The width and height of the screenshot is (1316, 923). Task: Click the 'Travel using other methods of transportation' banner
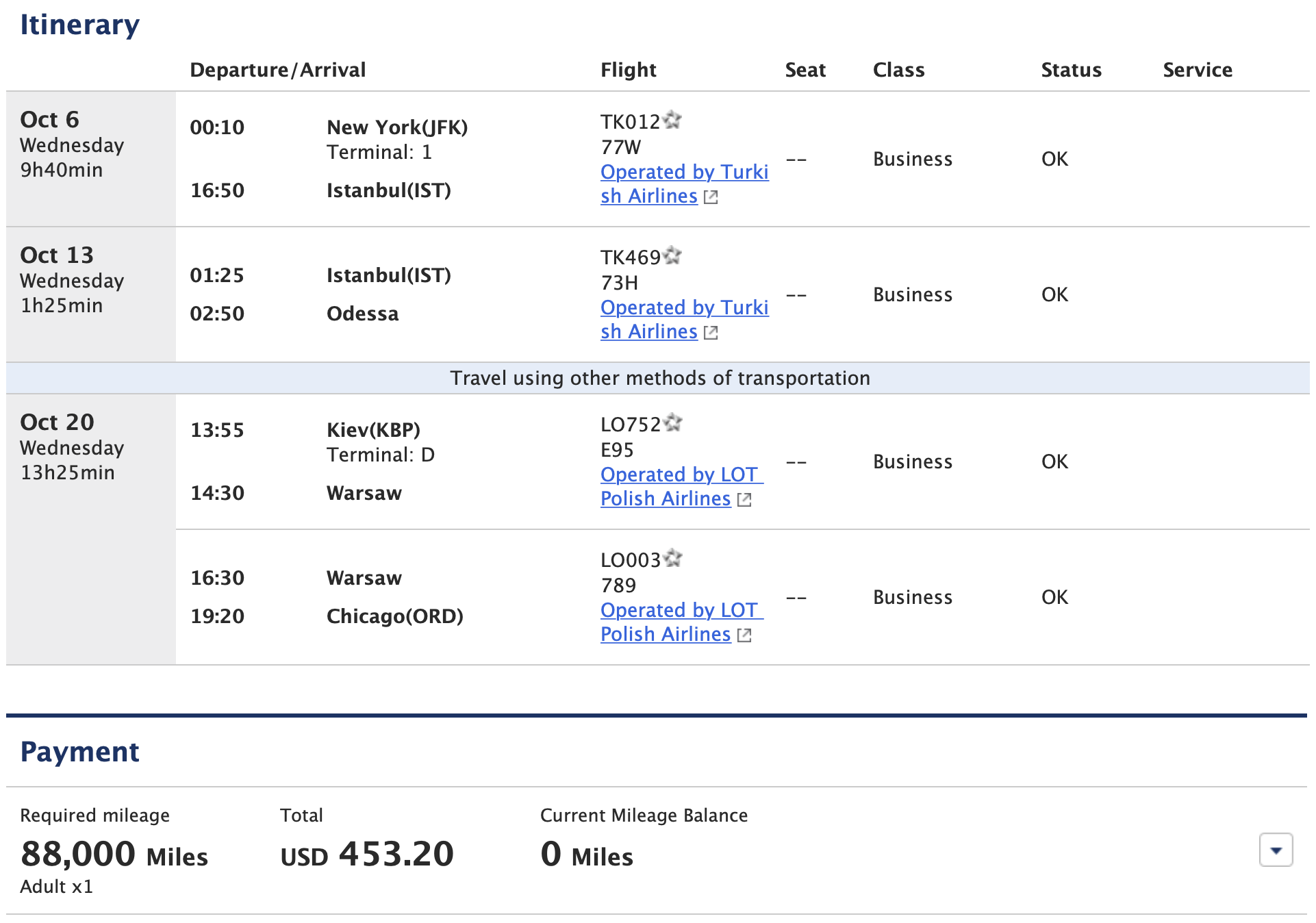pos(658,378)
